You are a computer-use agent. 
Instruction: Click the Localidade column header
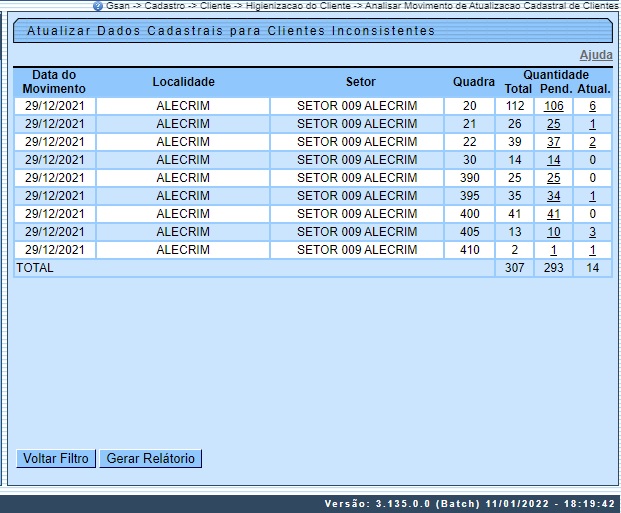[183, 82]
